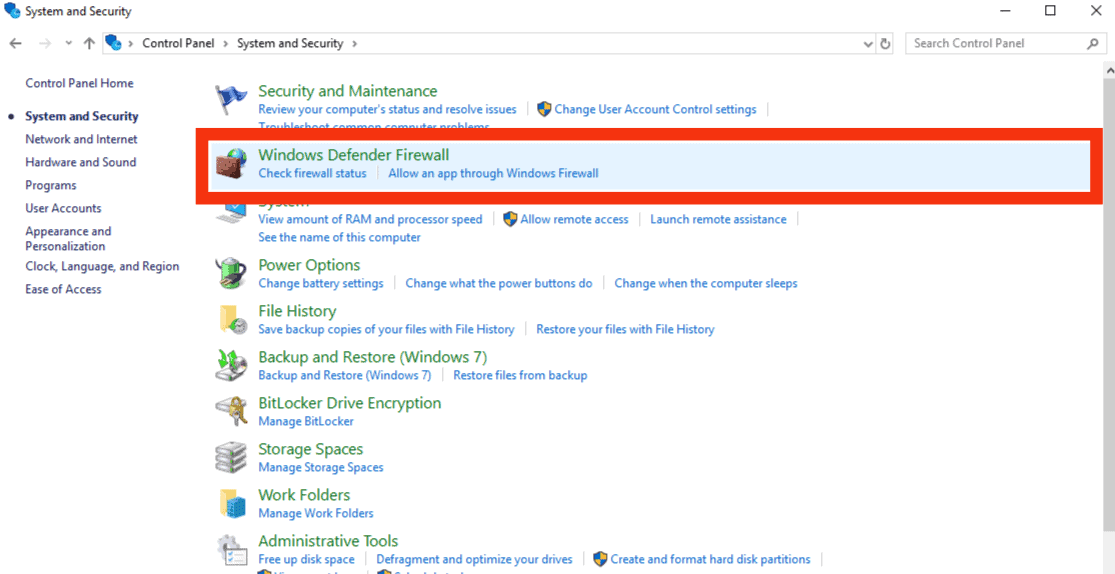Screen dimensions: 1115x574
Task: Expand the address bar history dropdown
Action: 868,43
